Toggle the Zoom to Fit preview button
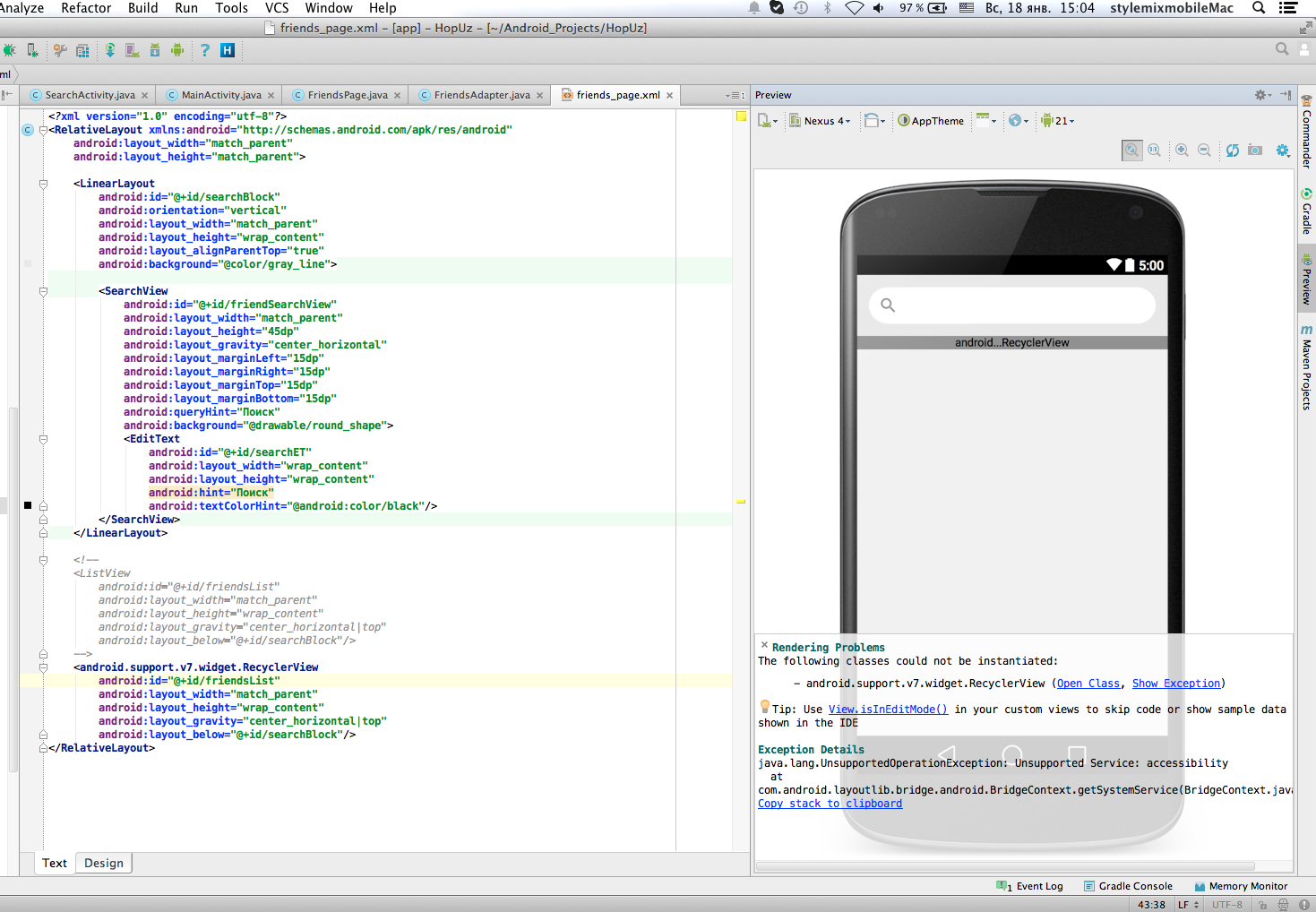 [x=1132, y=151]
